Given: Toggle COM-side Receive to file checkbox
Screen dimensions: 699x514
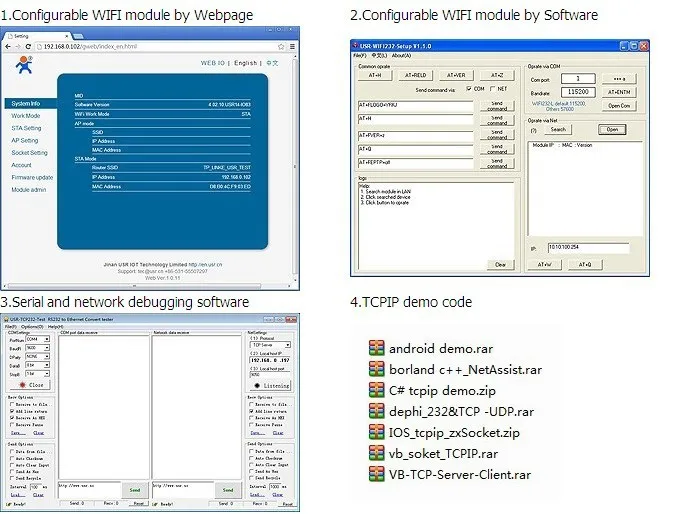Looking at the screenshot, I should (12, 404).
